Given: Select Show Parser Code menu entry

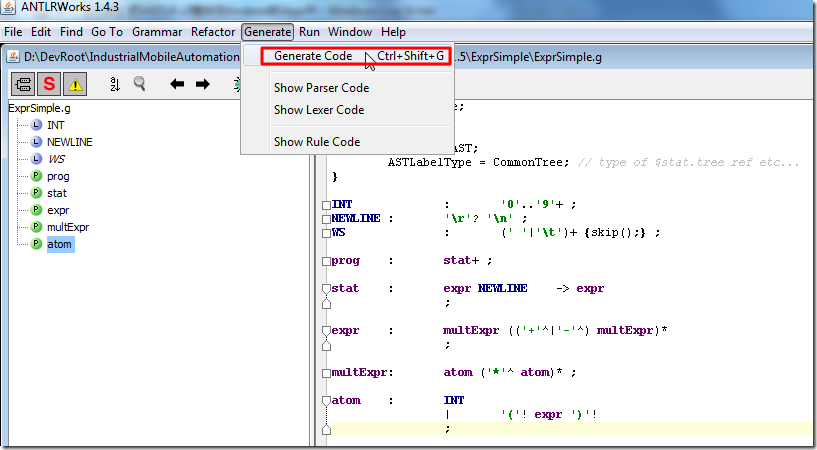Looking at the screenshot, I should tap(321, 88).
